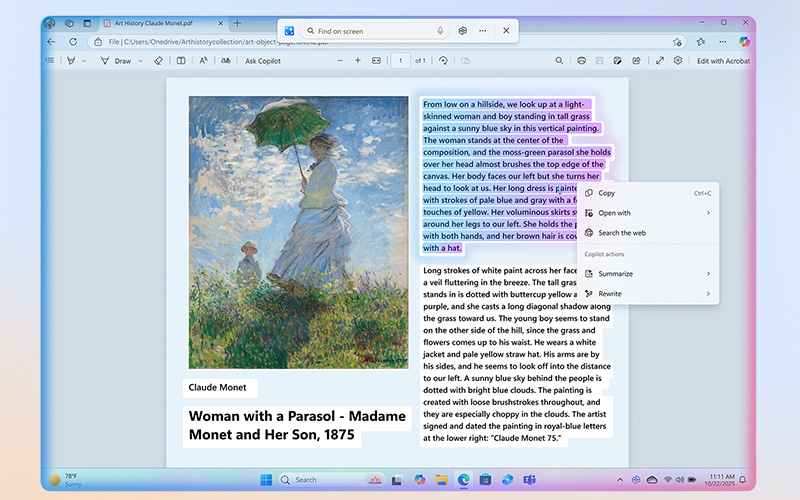The height and width of the screenshot is (500, 800).
Task: Click the Woman with a Parasol title
Action: point(297,425)
